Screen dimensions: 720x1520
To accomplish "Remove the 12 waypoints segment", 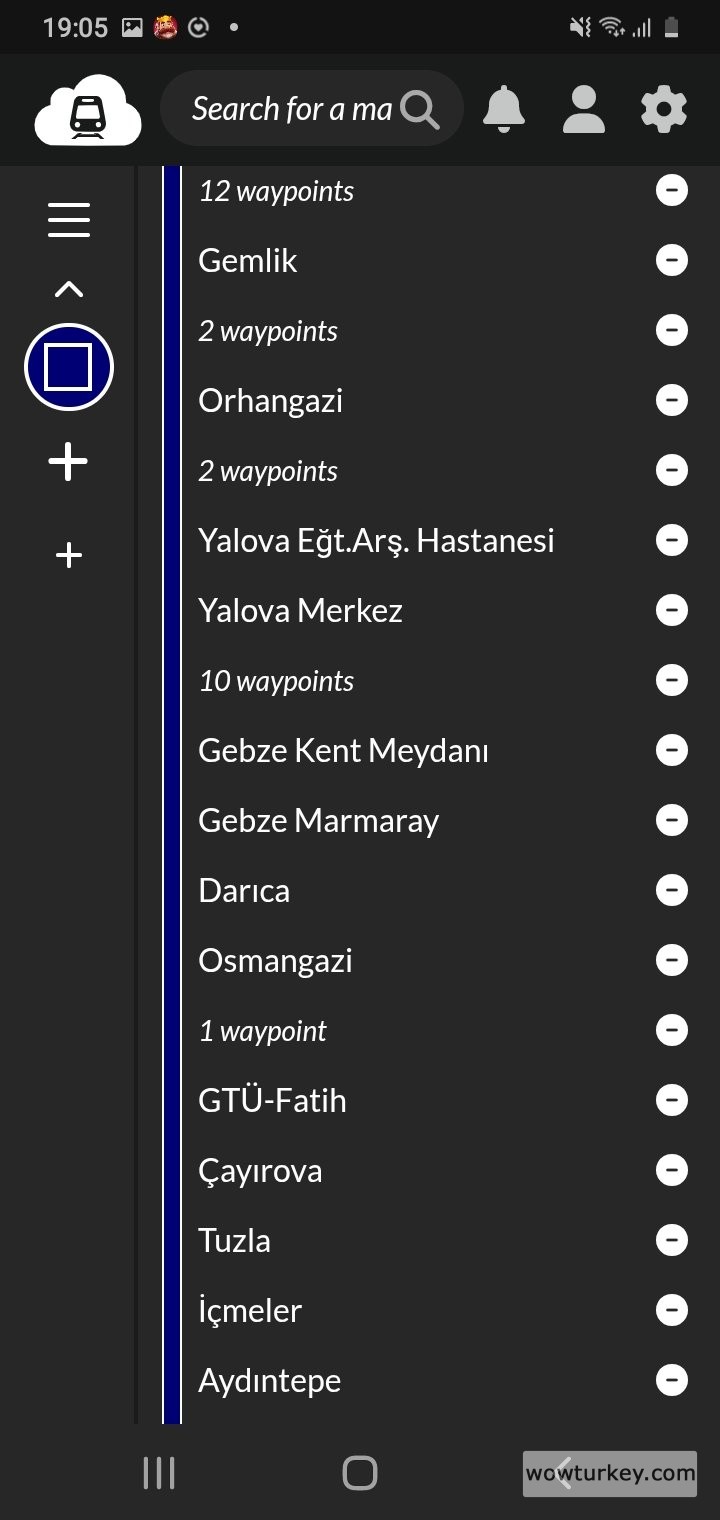I will point(671,190).
